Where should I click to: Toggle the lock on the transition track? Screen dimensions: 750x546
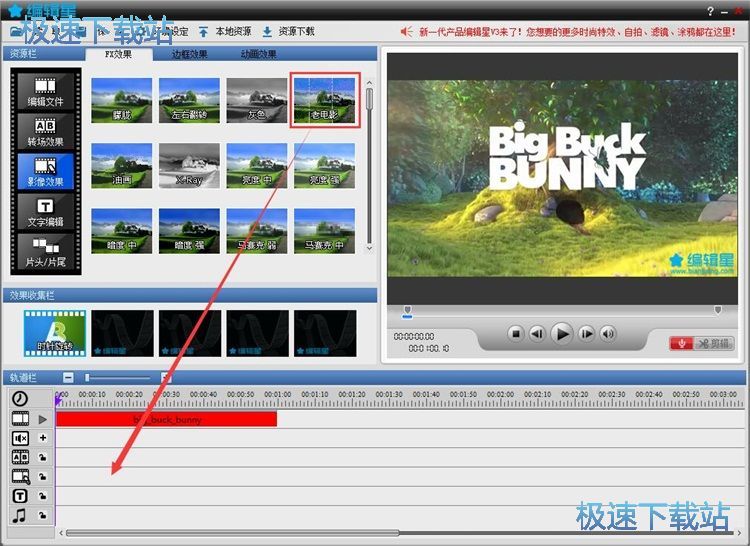pyautogui.click(x=43, y=458)
